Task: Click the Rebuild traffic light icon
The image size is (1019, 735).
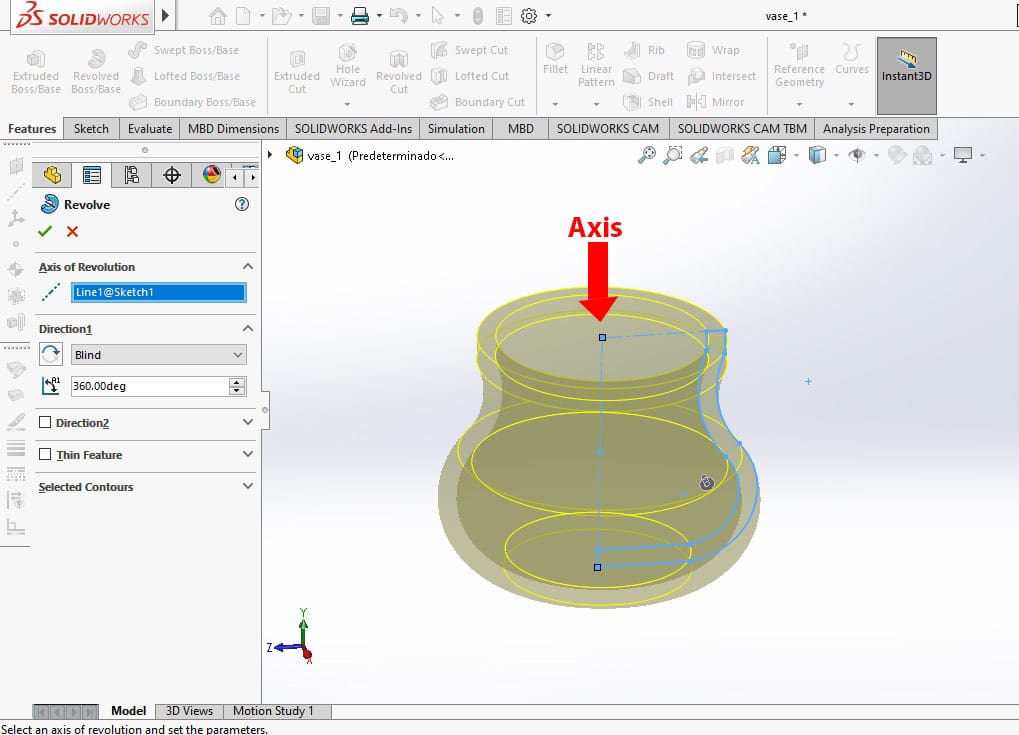Action: 478,16
